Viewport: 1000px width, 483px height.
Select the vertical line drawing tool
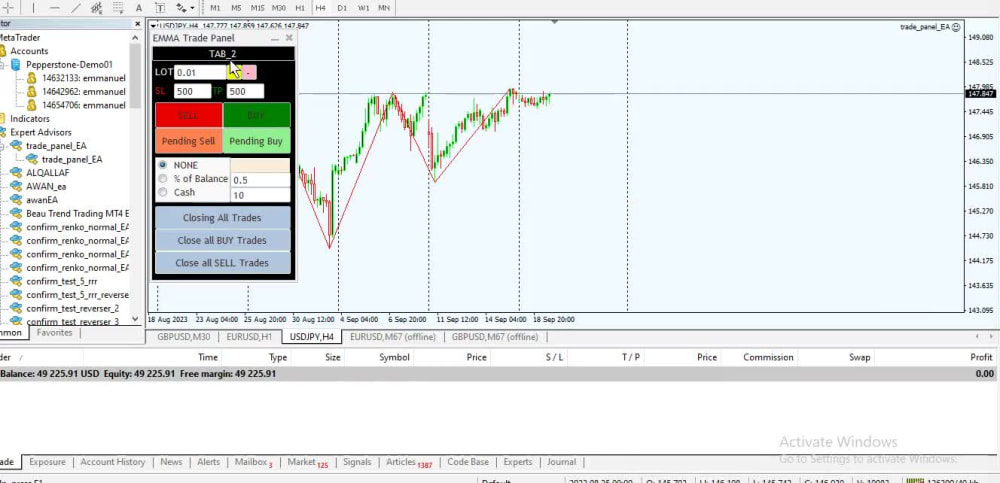[x=34, y=8]
